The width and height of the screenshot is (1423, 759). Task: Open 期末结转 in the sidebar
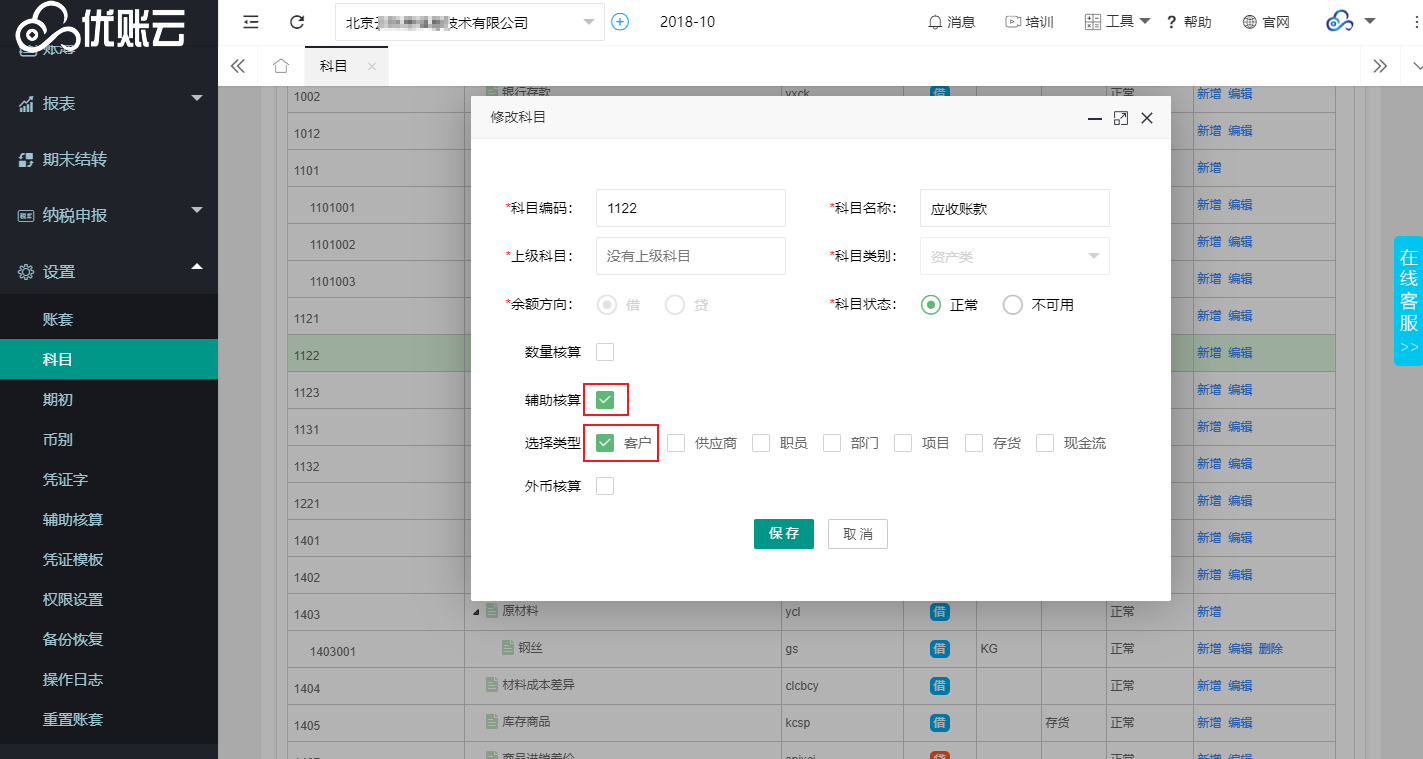109,159
